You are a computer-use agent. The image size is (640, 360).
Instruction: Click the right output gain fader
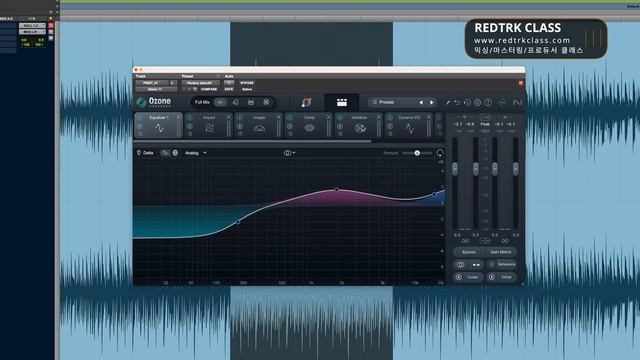coord(515,168)
